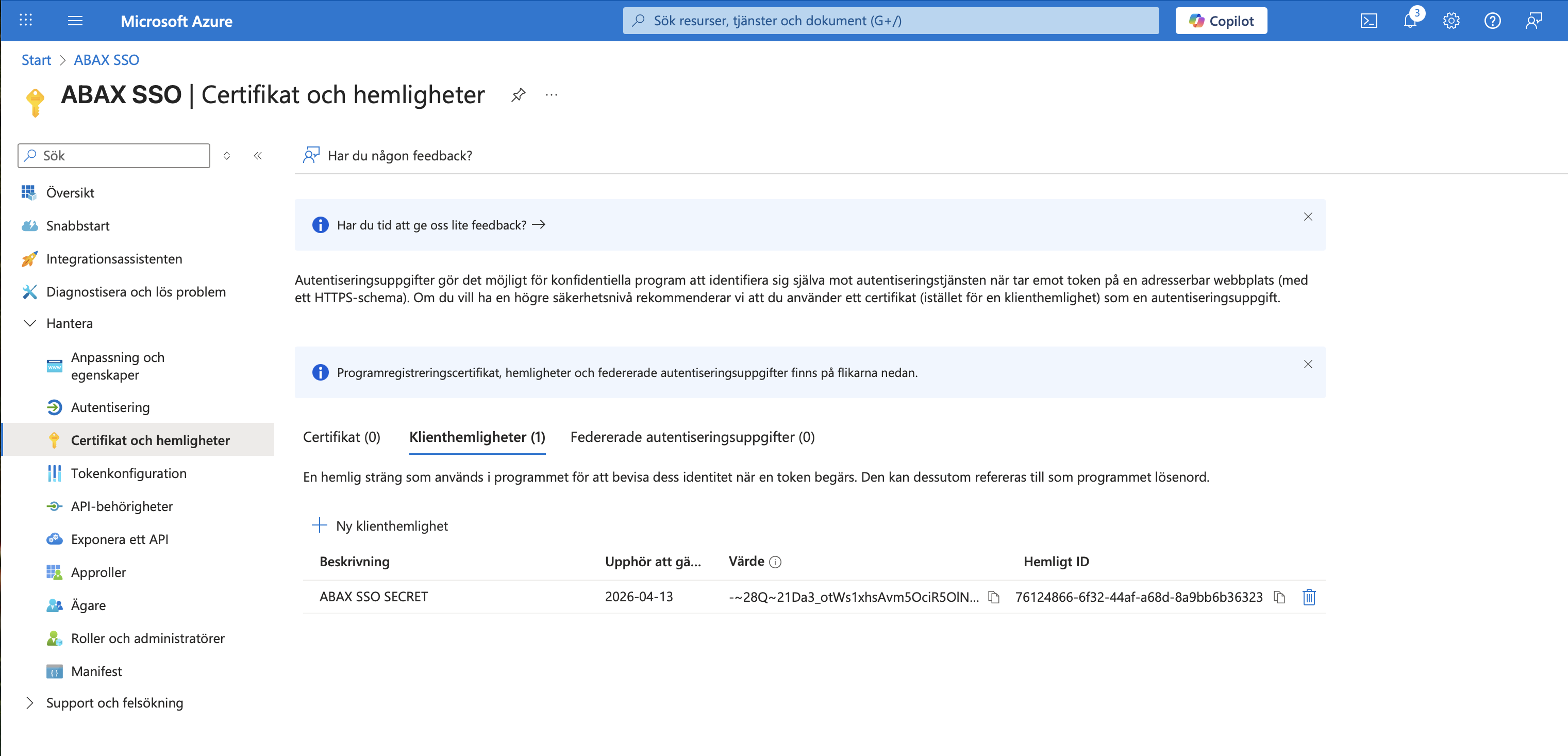Open the notifications bell
Viewport: 1568px width, 756px height.
coord(1410,21)
